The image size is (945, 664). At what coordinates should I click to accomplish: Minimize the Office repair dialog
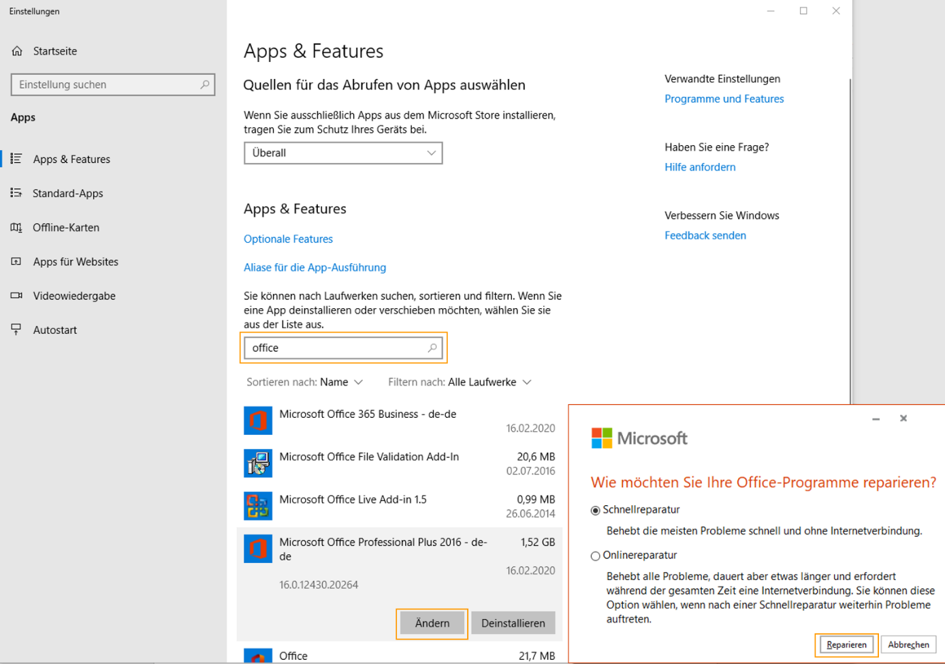click(876, 418)
